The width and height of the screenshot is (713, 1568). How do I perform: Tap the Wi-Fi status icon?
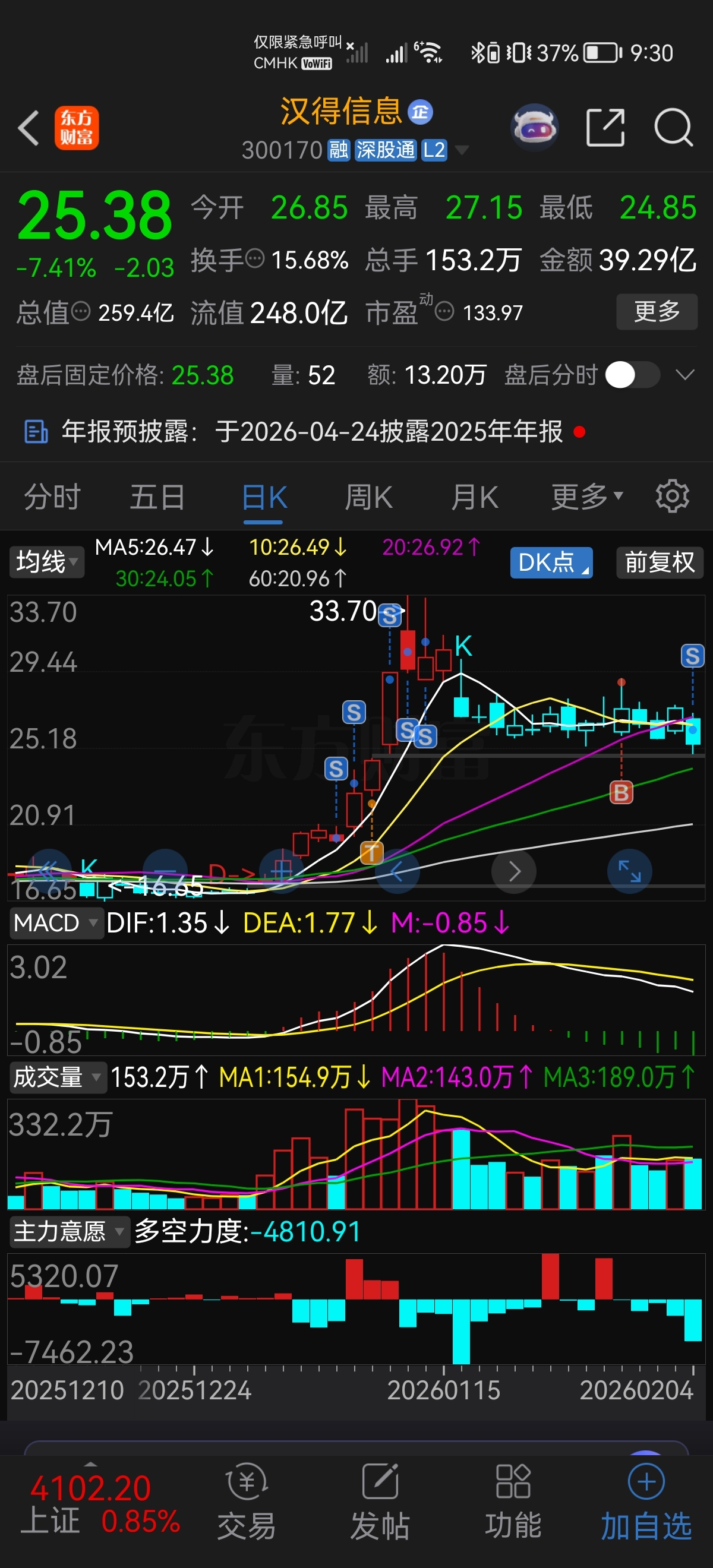(428, 52)
